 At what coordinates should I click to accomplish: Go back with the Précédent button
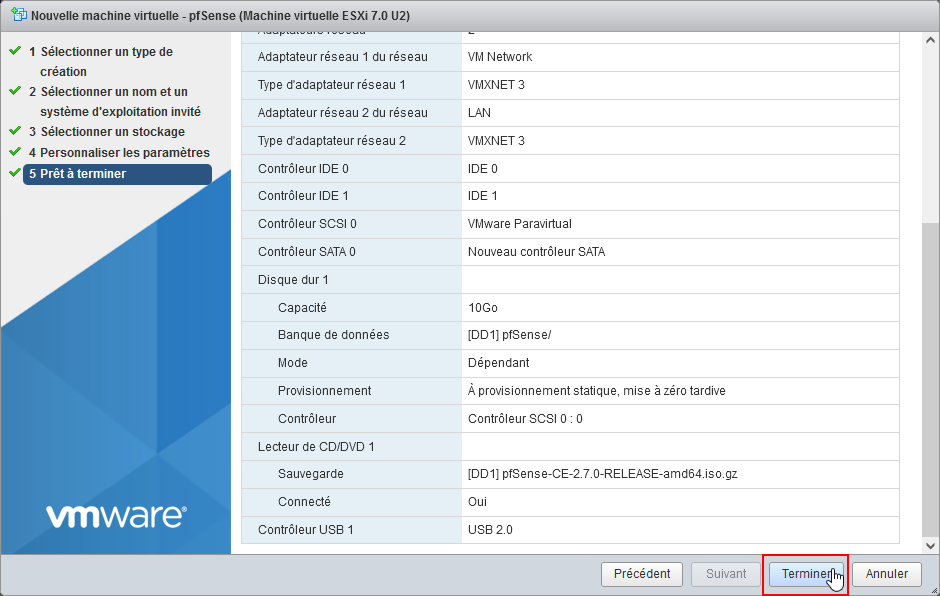point(642,574)
